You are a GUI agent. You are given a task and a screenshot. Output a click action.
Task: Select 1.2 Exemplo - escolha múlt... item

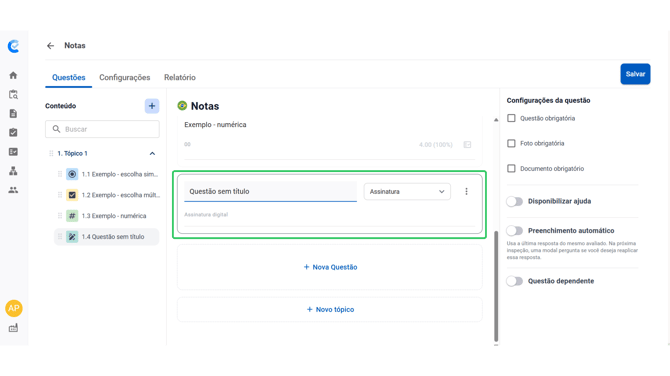pos(107,195)
